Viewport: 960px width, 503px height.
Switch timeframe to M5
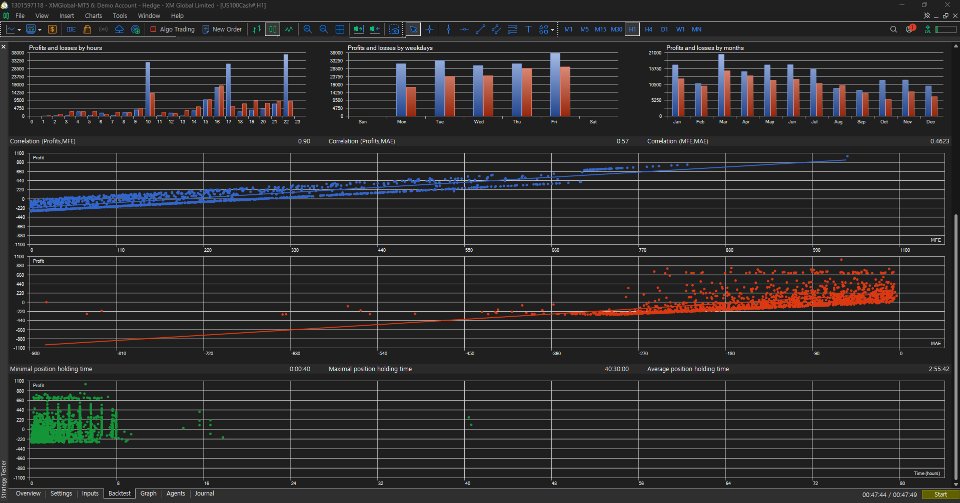point(584,29)
